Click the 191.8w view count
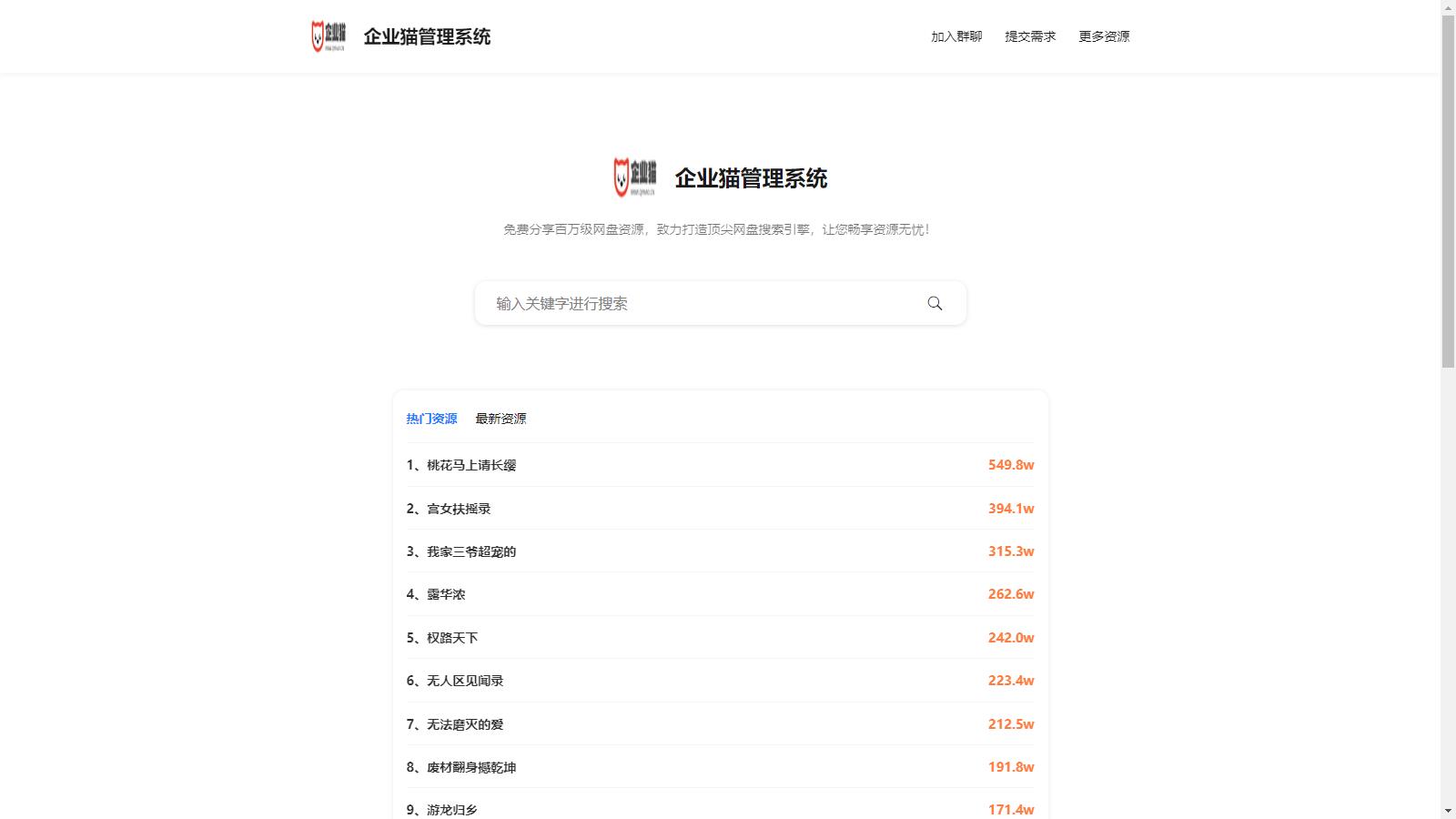1456x819 pixels. coord(1011,767)
